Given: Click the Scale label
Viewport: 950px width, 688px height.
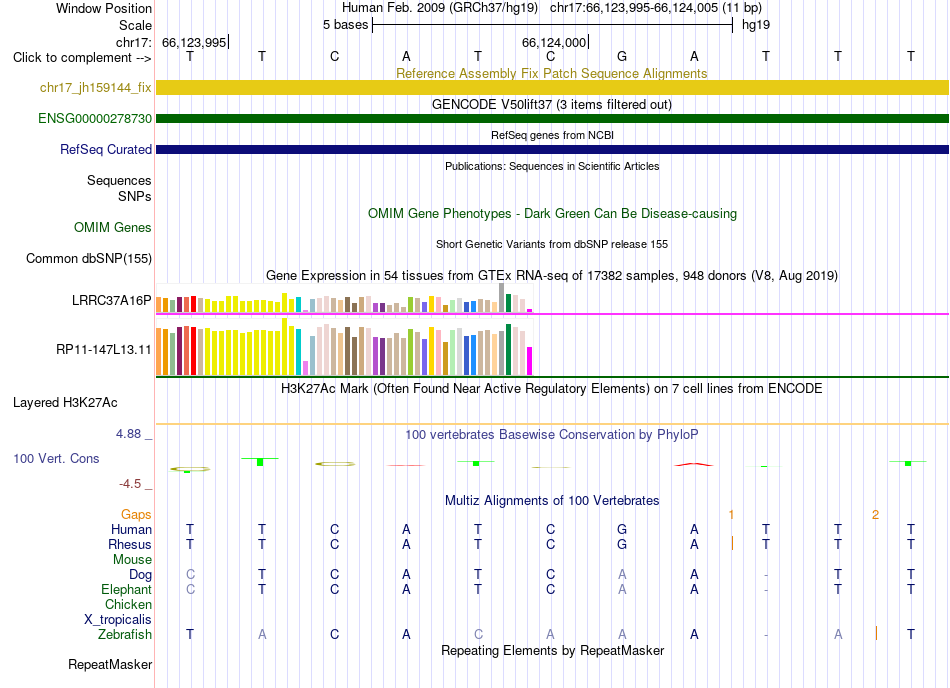Looking at the screenshot, I should [135, 25].
